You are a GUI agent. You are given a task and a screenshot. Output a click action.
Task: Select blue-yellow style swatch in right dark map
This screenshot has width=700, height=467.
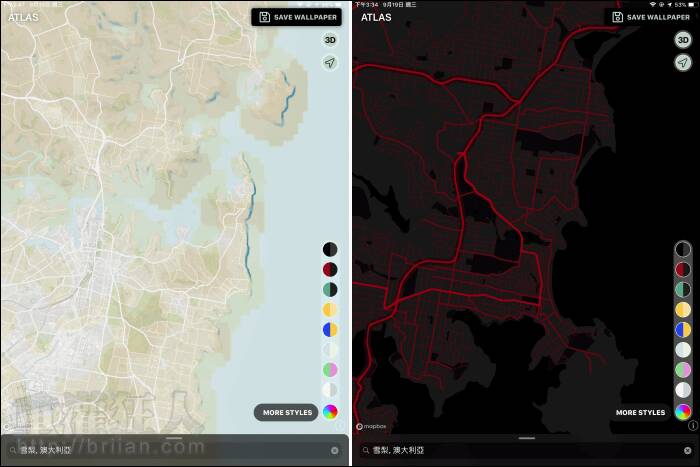click(683, 329)
